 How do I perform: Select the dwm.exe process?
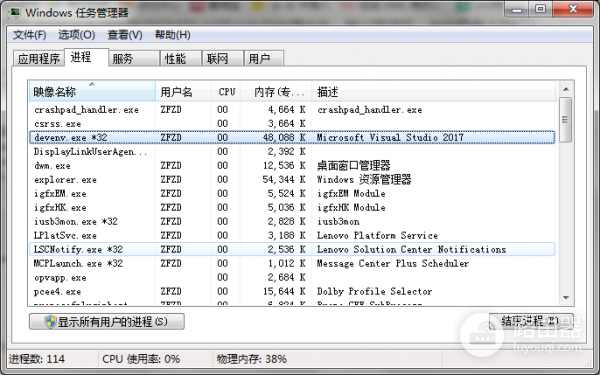click(x=292, y=166)
